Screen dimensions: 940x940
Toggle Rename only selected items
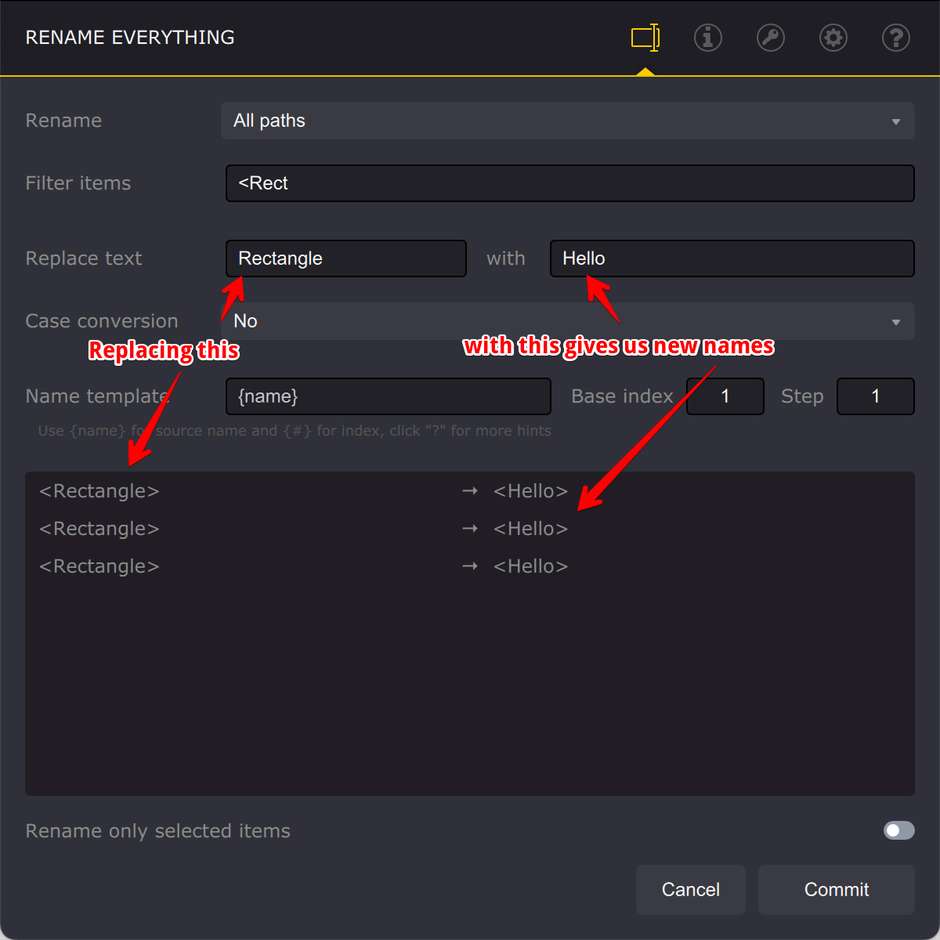click(899, 830)
